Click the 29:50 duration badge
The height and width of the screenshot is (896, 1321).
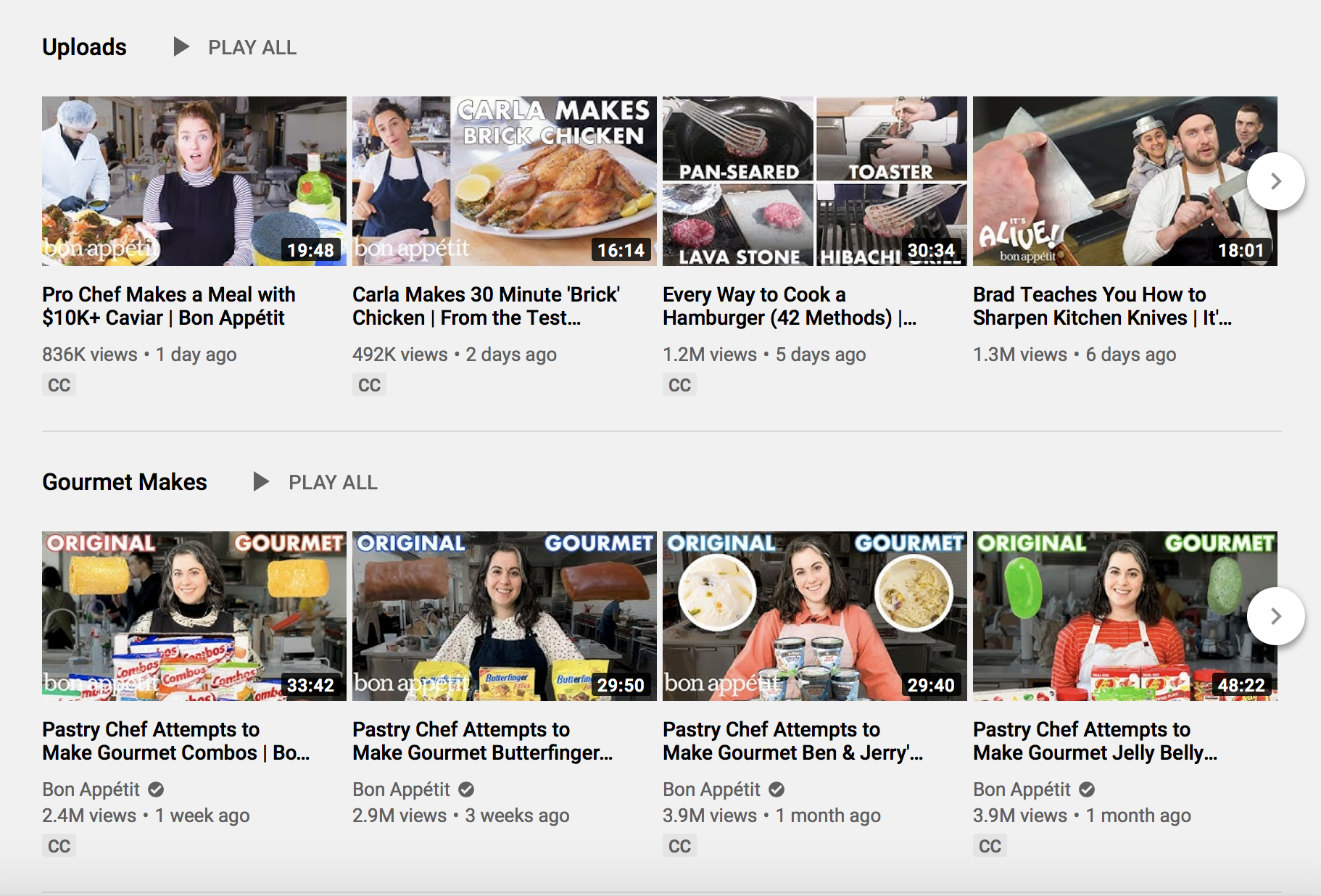[x=621, y=685]
